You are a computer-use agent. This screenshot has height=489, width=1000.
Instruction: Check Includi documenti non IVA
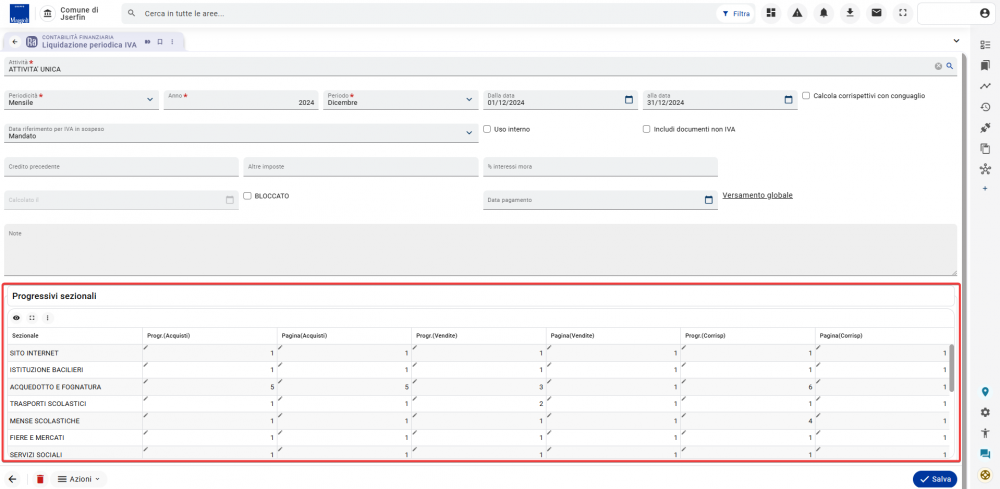(647, 129)
